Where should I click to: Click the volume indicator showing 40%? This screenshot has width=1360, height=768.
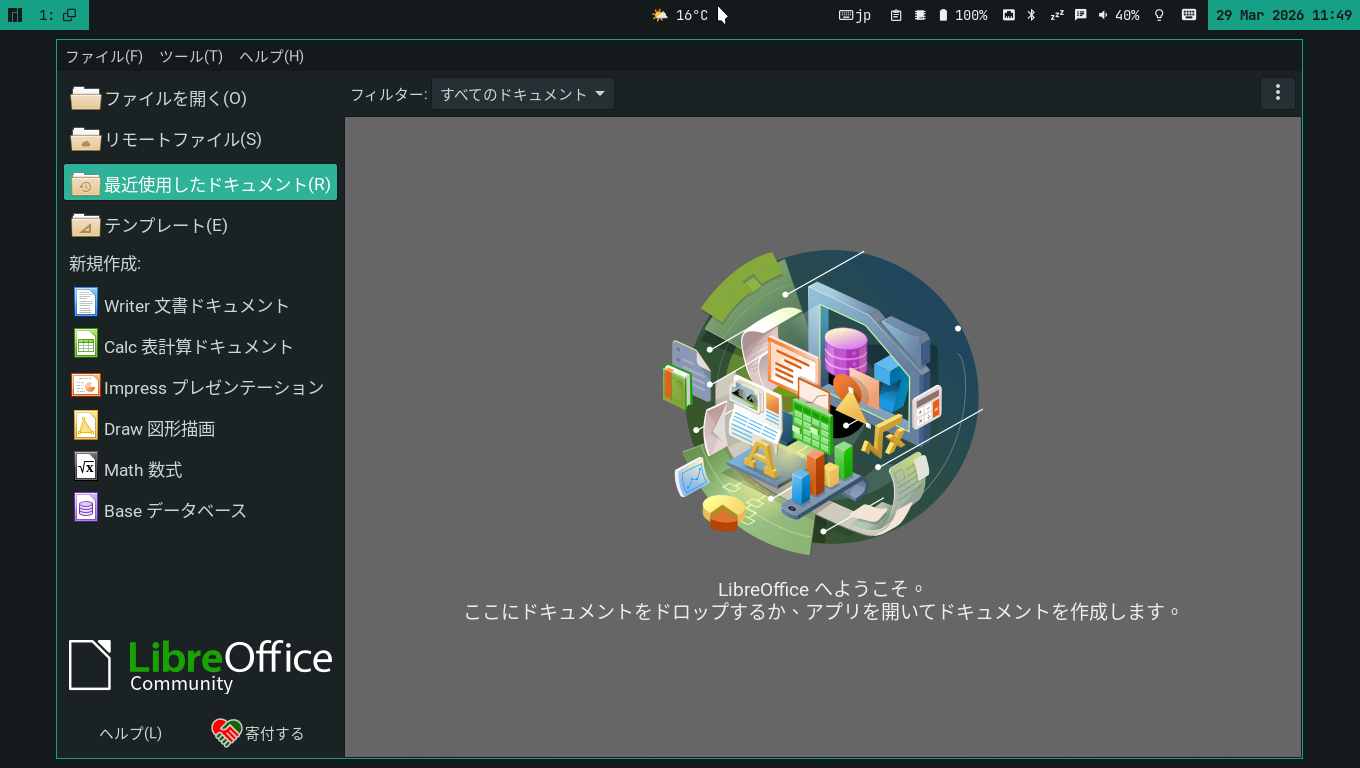point(1119,15)
